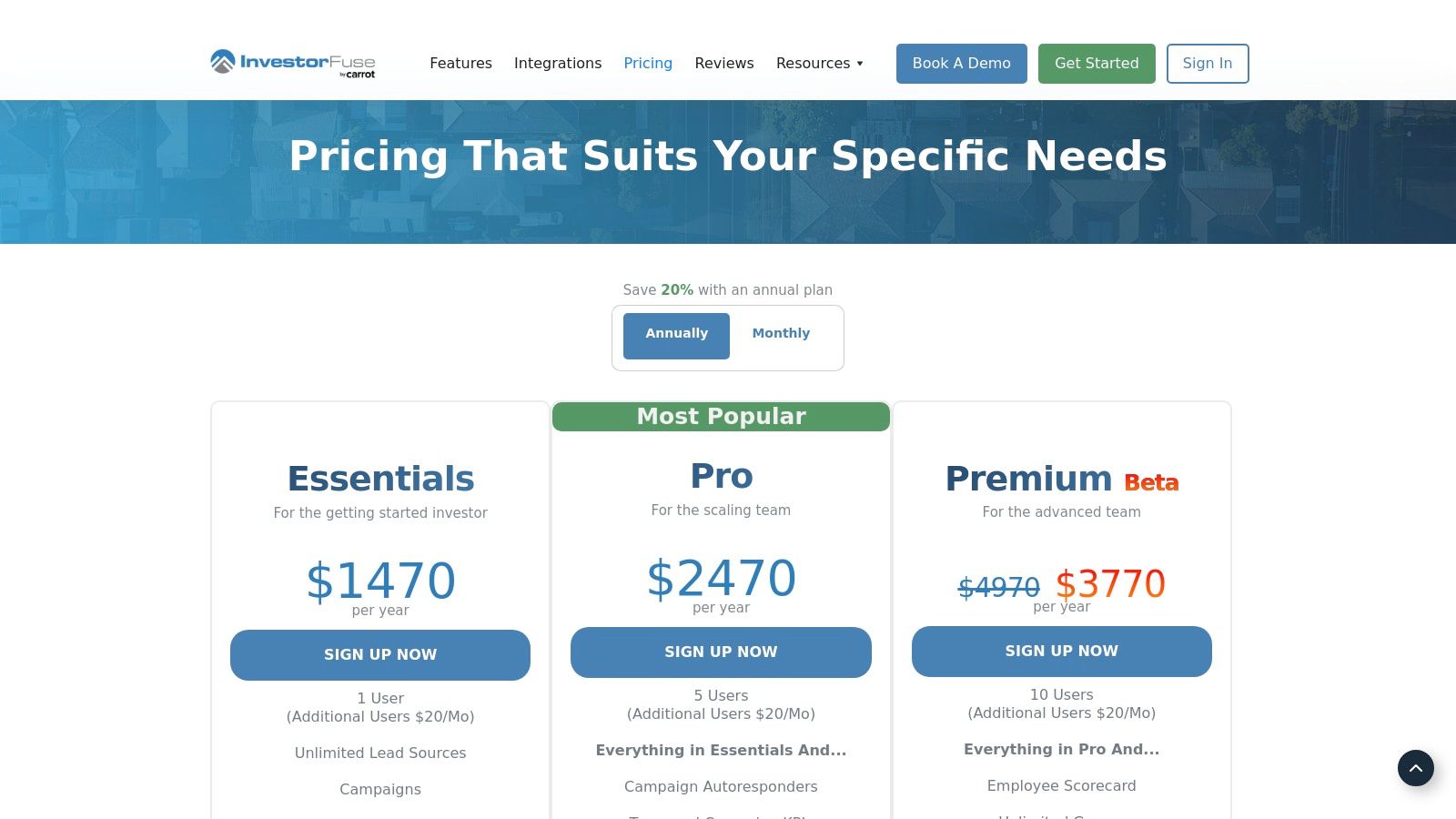The image size is (1456, 819).
Task: Click the scroll-to-top arrow button
Action: [1415, 768]
